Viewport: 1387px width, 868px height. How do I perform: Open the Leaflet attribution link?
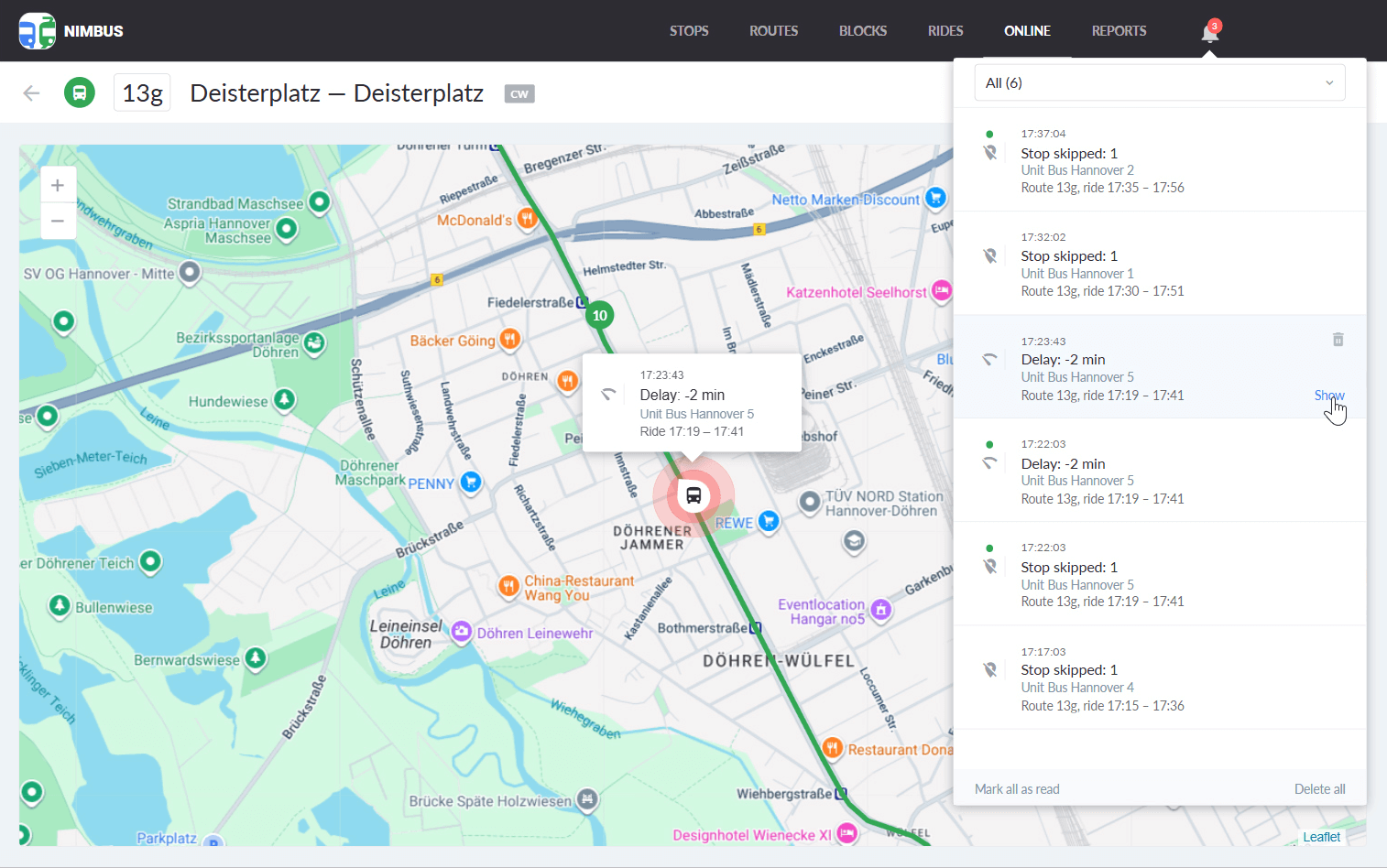(x=1321, y=836)
